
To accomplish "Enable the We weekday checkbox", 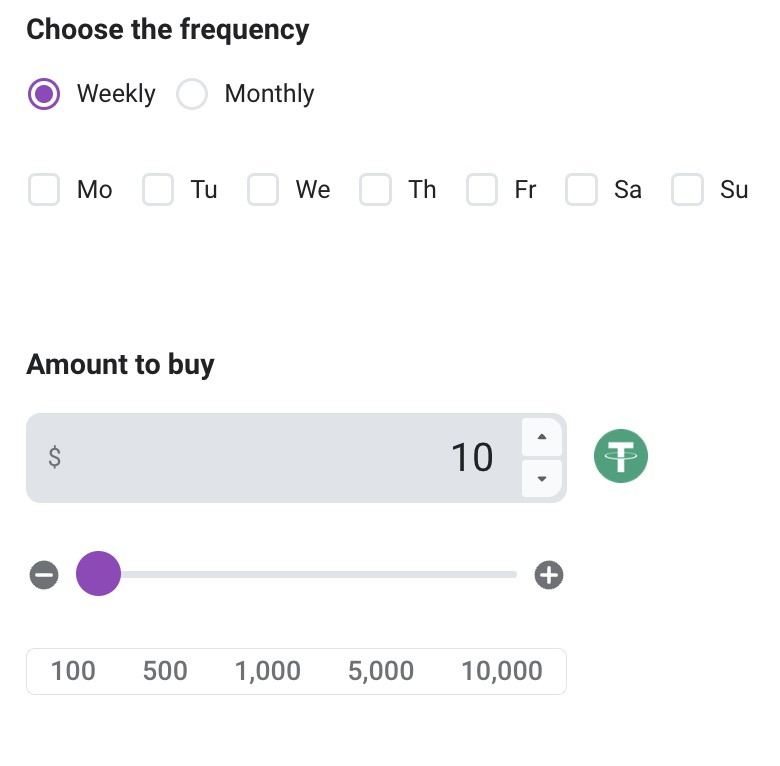I will [263, 190].
